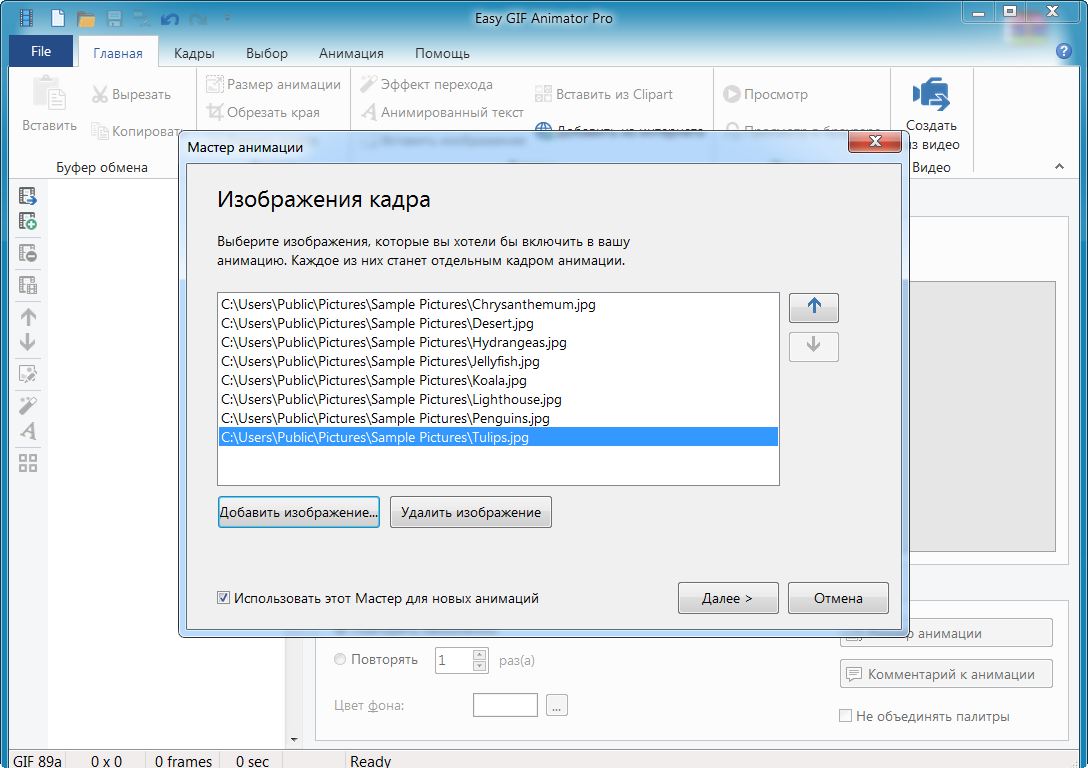1088x768 pixels.
Task: Click Анимированный текст in the ribbon
Action: [x=442, y=112]
